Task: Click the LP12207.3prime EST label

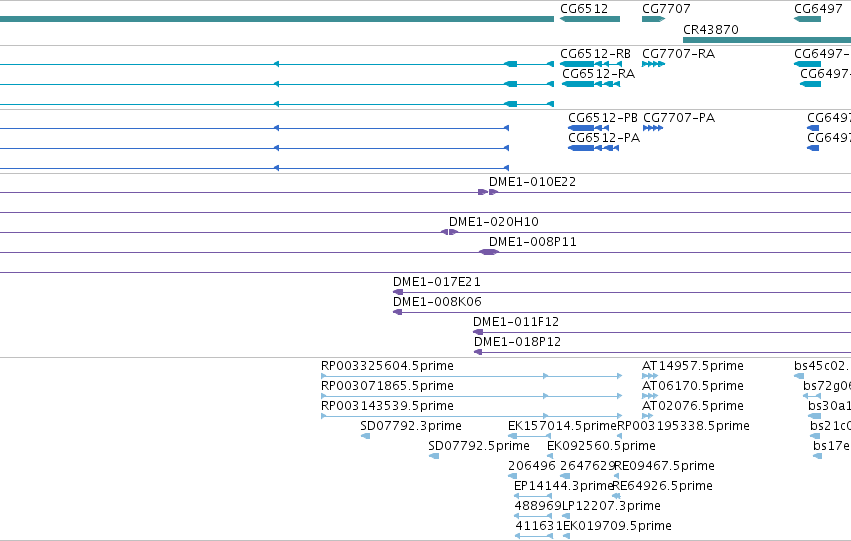Action: click(611, 507)
